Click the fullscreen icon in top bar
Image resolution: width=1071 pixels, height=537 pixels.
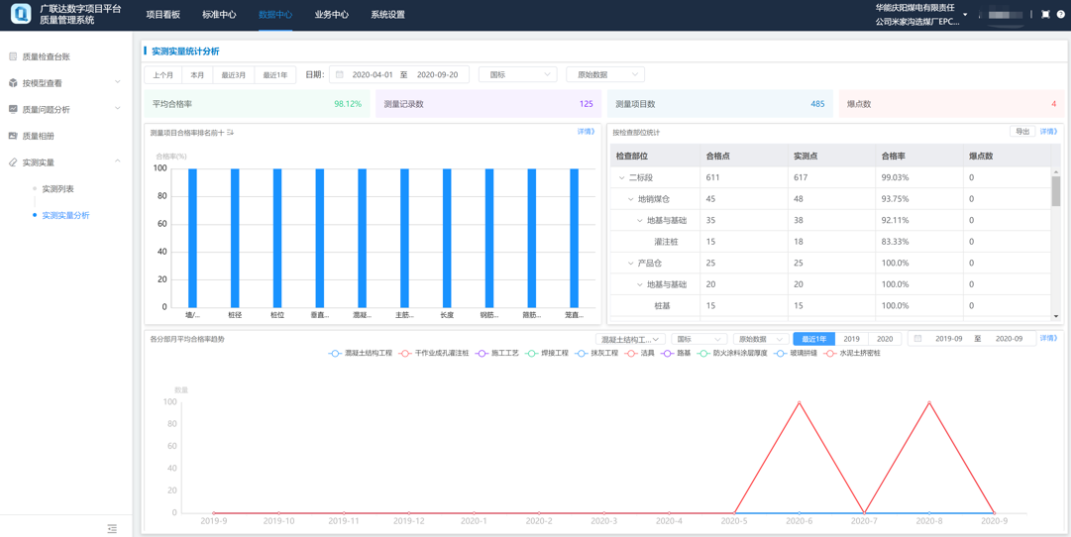pos(1045,15)
